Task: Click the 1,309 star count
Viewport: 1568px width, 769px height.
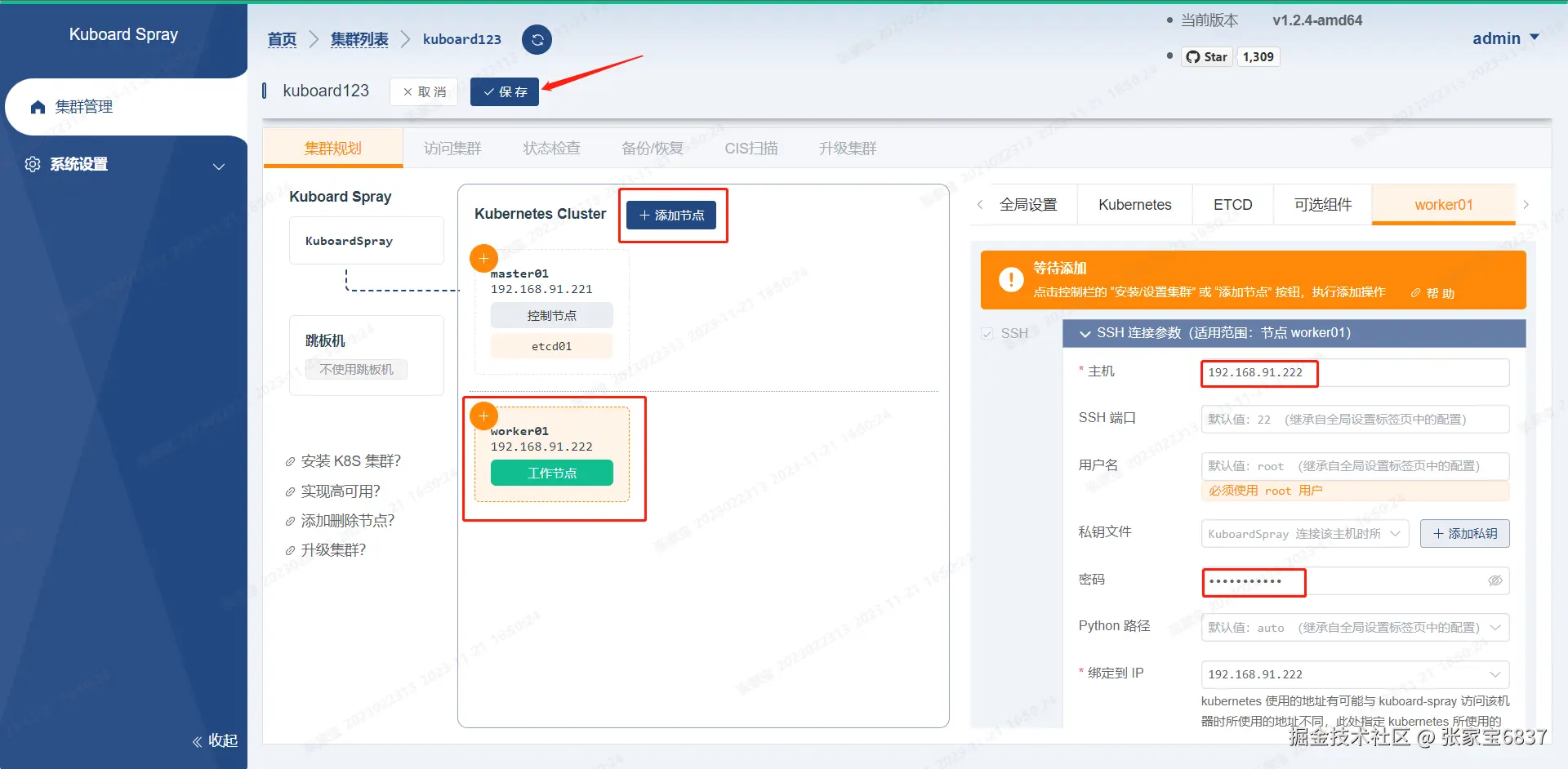Action: point(1258,56)
